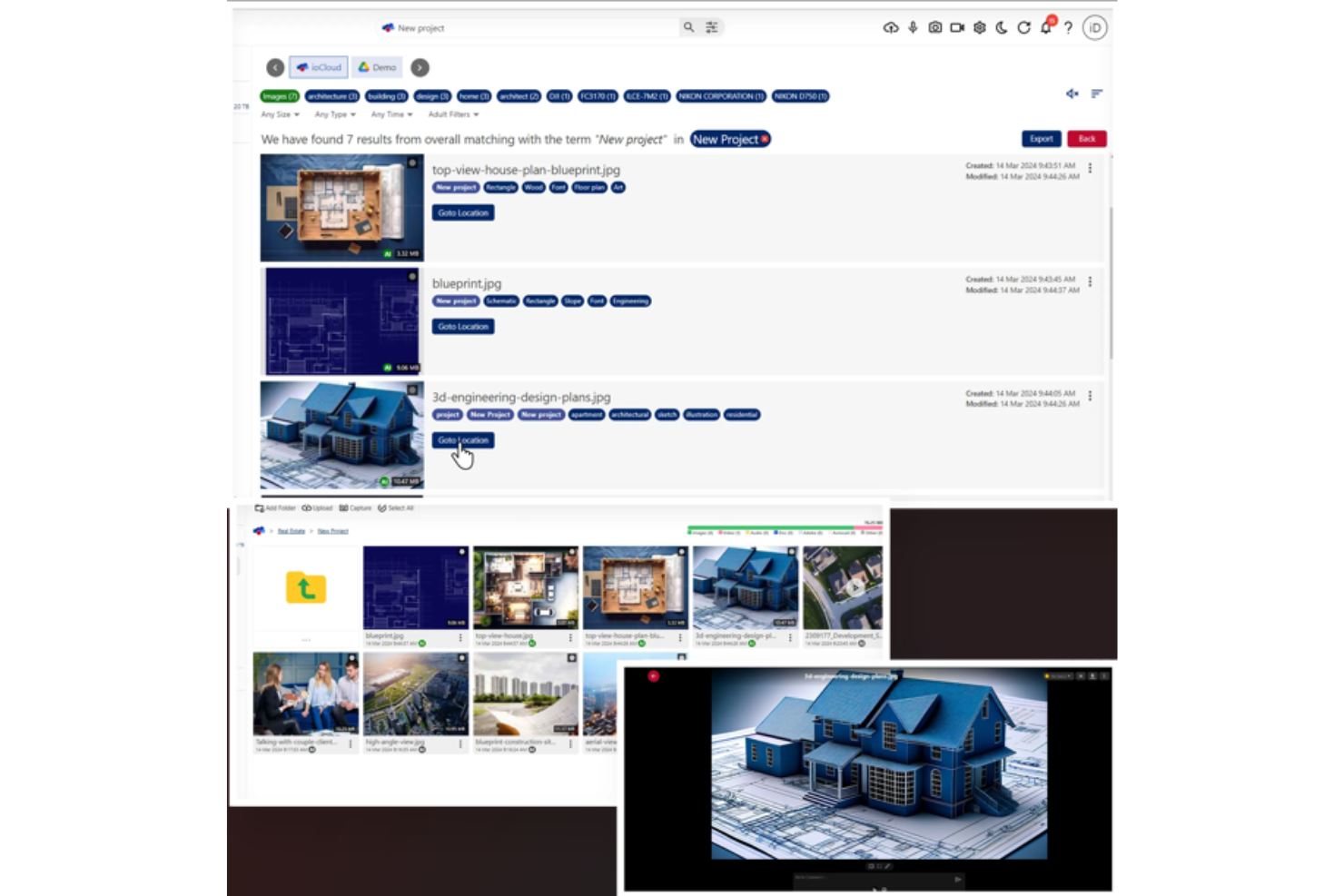Image resolution: width=1344 pixels, height=896 pixels.
Task: Select the design (3) filter tag
Action: point(432,96)
